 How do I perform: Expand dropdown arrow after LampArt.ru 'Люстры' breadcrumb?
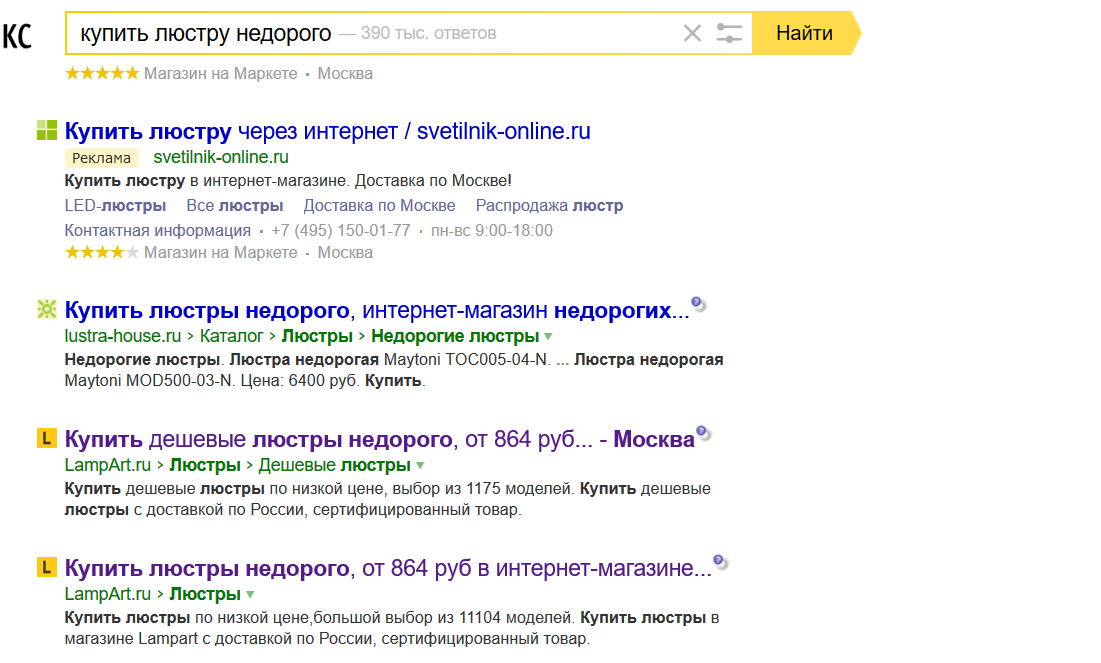(250, 595)
